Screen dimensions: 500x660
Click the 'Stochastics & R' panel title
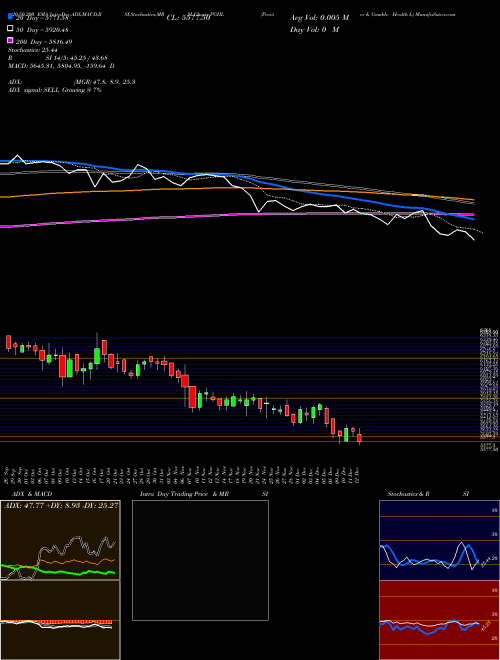(x=409, y=494)
